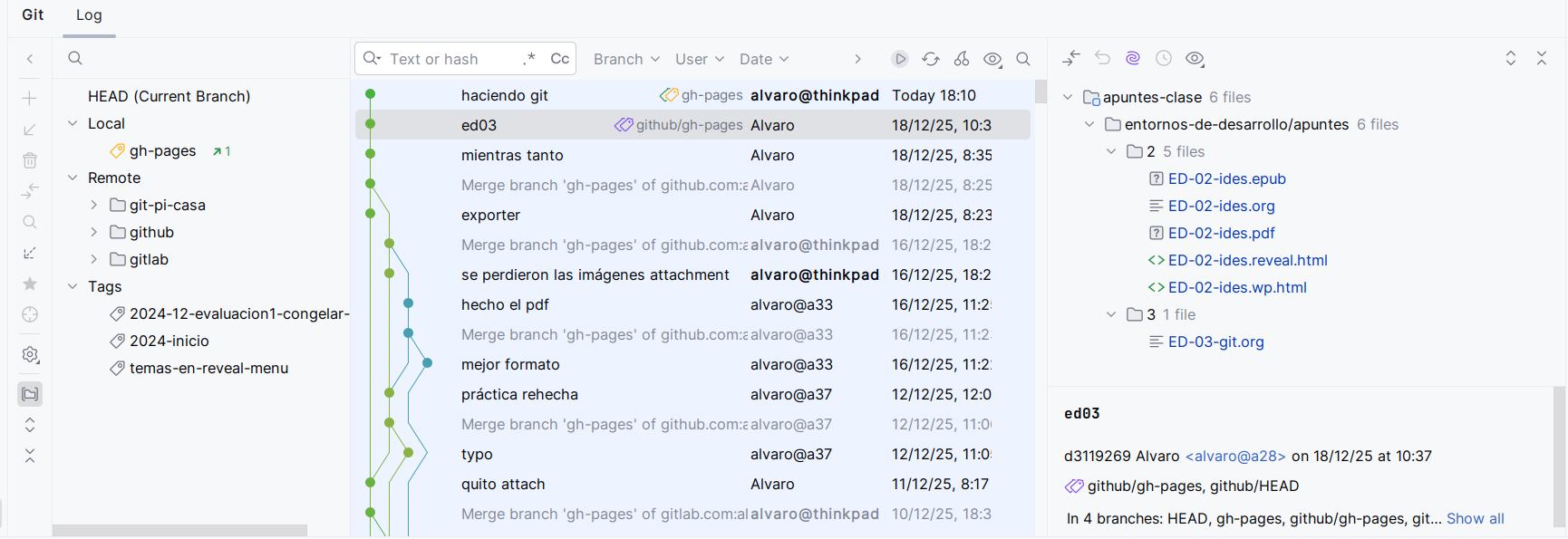The image size is (1568, 539).
Task: Click the IntelliSort play icon in log toolbar
Action: click(900, 59)
